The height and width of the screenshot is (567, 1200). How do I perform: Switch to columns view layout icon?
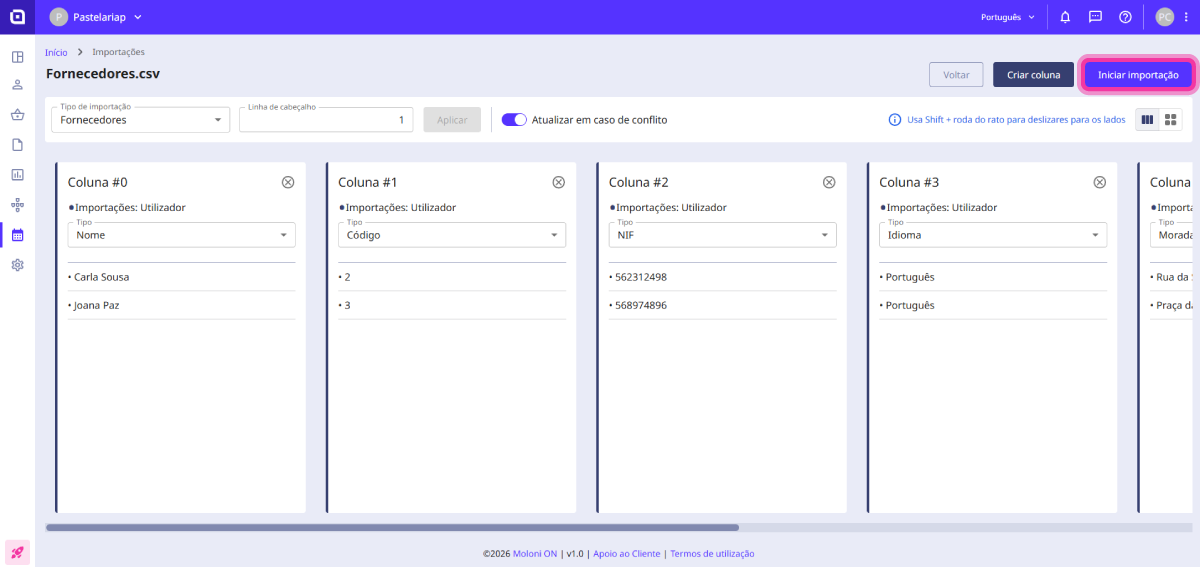[x=1147, y=119]
